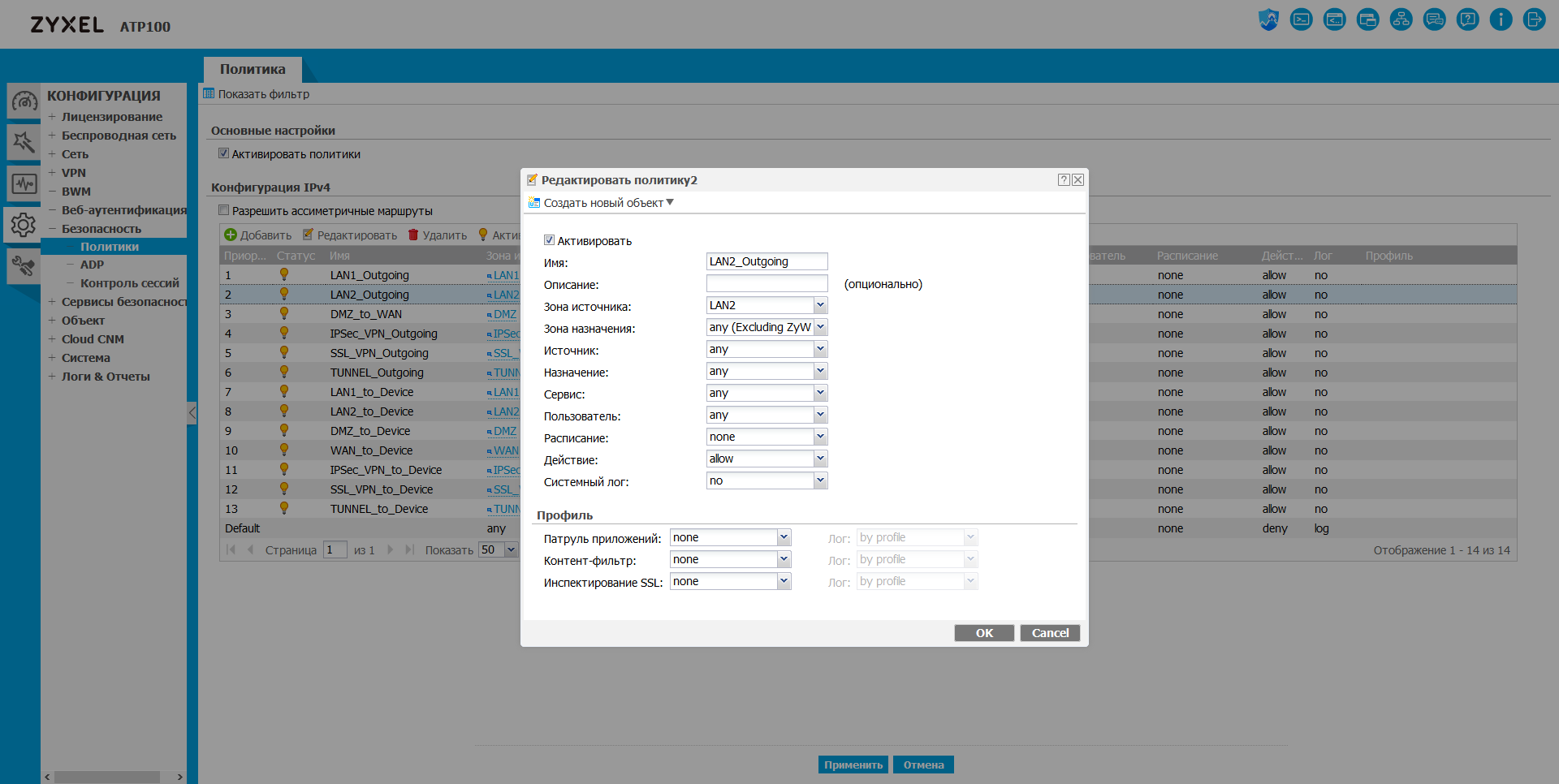Select ADP in the sidebar tree
Screen dimensions: 1559x784
[x=92, y=265]
